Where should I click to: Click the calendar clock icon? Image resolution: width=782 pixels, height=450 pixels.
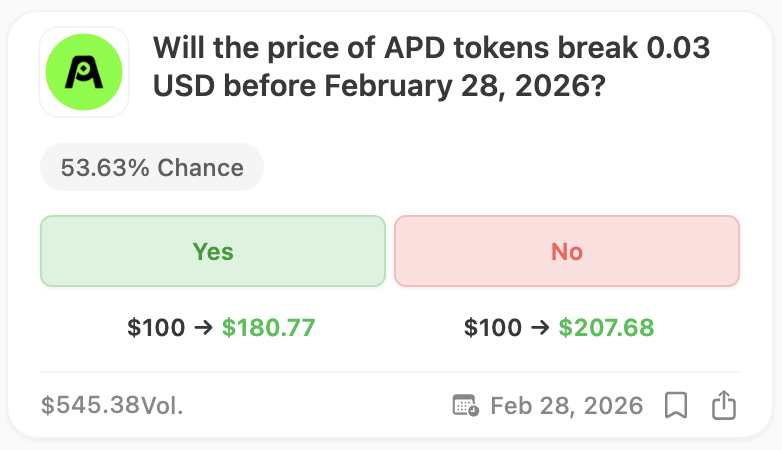(465, 405)
